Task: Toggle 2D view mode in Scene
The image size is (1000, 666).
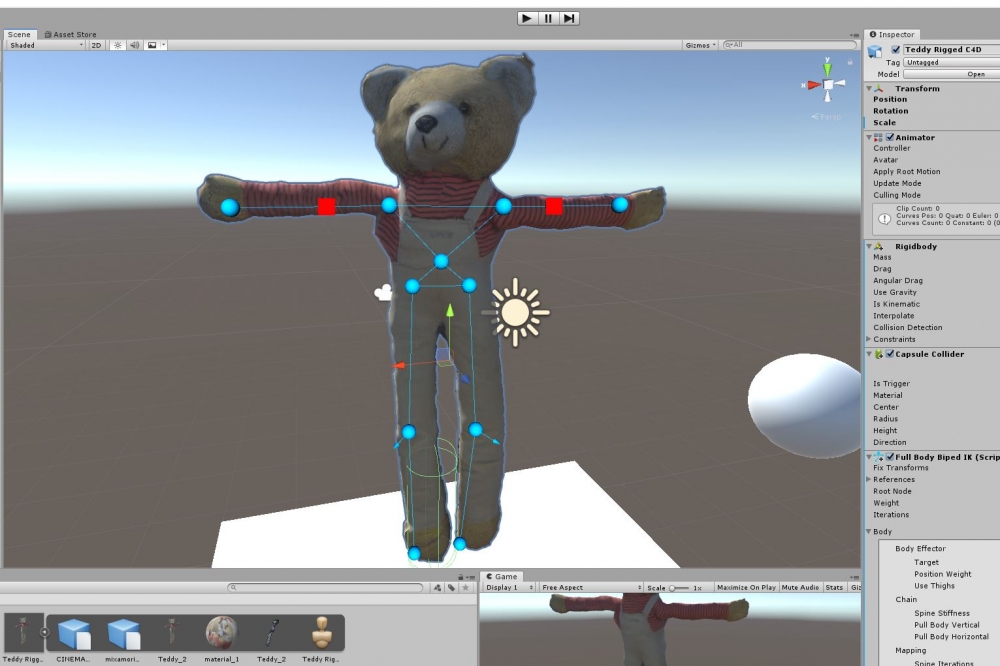Action: pyautogui.click(x=96, y=45)
